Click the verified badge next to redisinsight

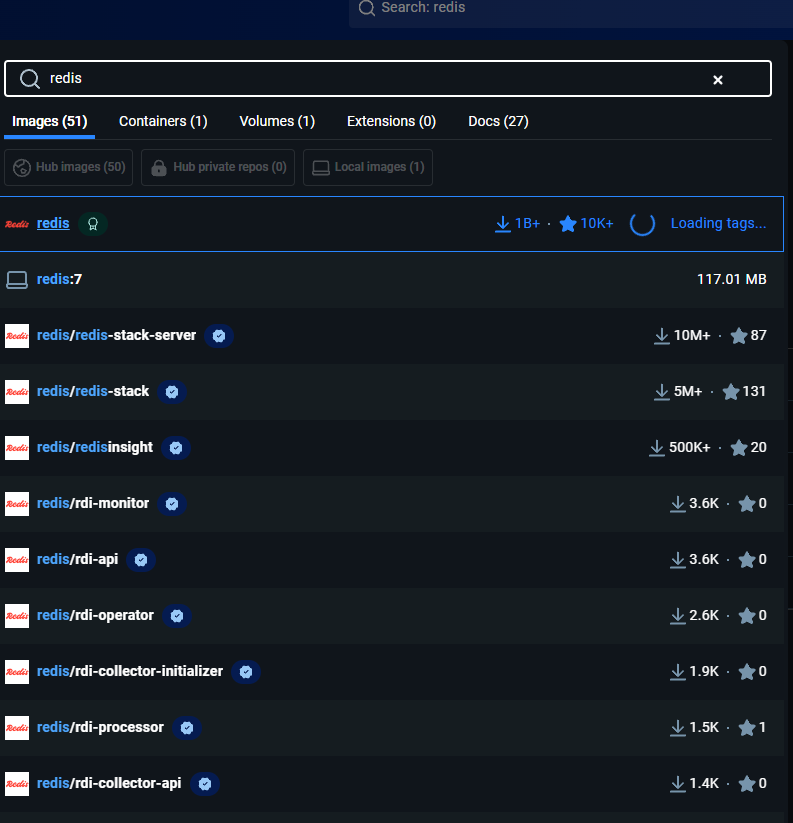pyautogui.click(x=176, y=448)
